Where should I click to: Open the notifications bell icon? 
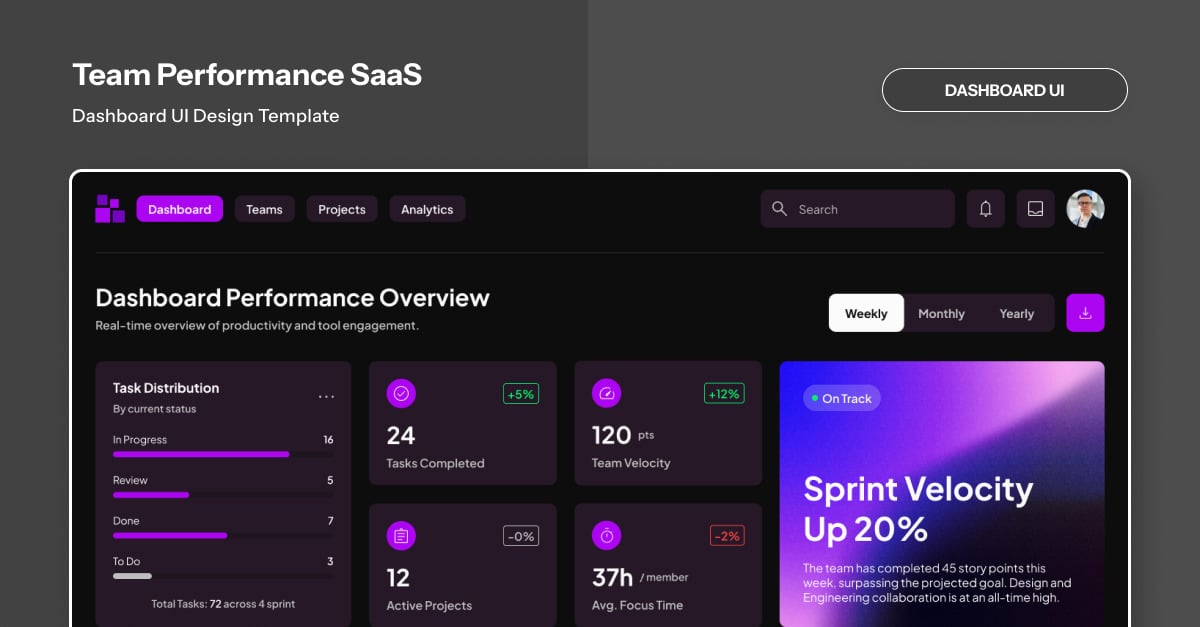pos(985,209)
